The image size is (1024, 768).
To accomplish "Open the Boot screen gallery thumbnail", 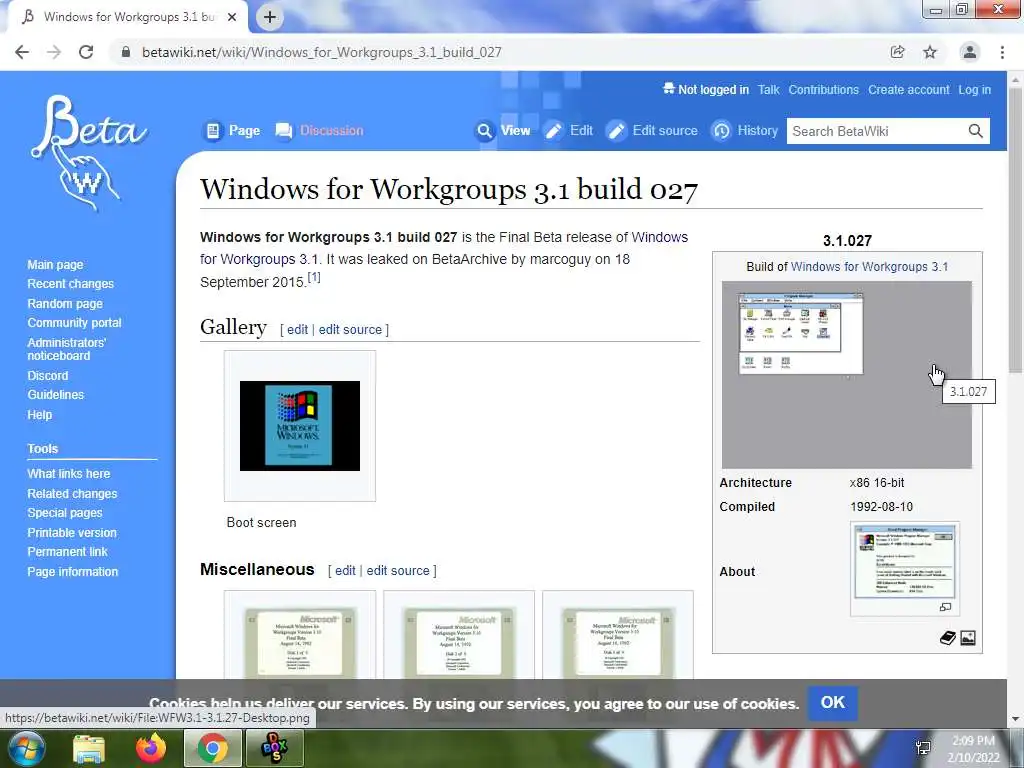I will (x=300, y=426).
